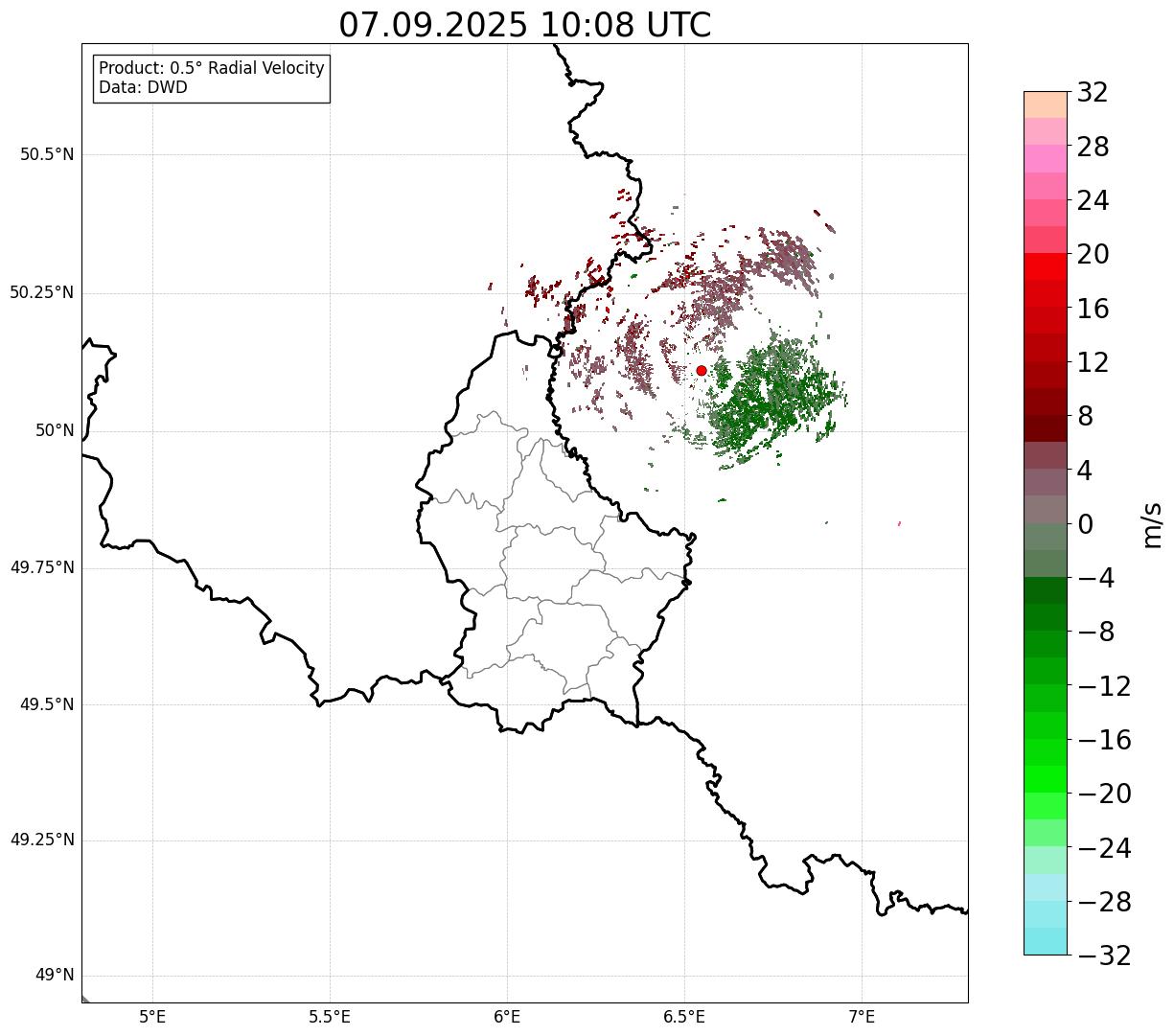
Task: Click the colorbar tick label 32
Action: tap(1093, 92)
